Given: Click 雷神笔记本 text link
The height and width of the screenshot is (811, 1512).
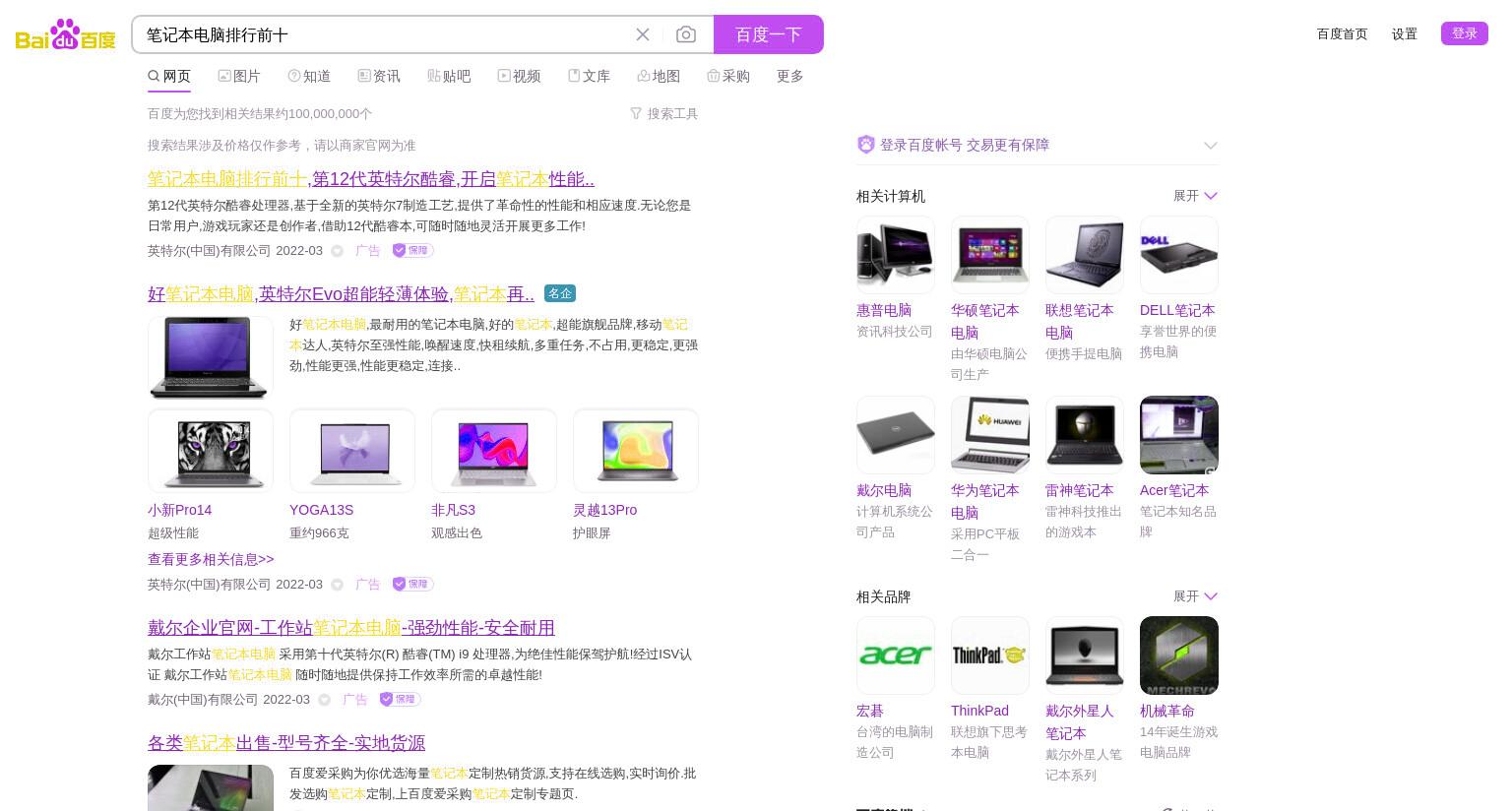Looking at the screenshot, I should pos(1079,490).
